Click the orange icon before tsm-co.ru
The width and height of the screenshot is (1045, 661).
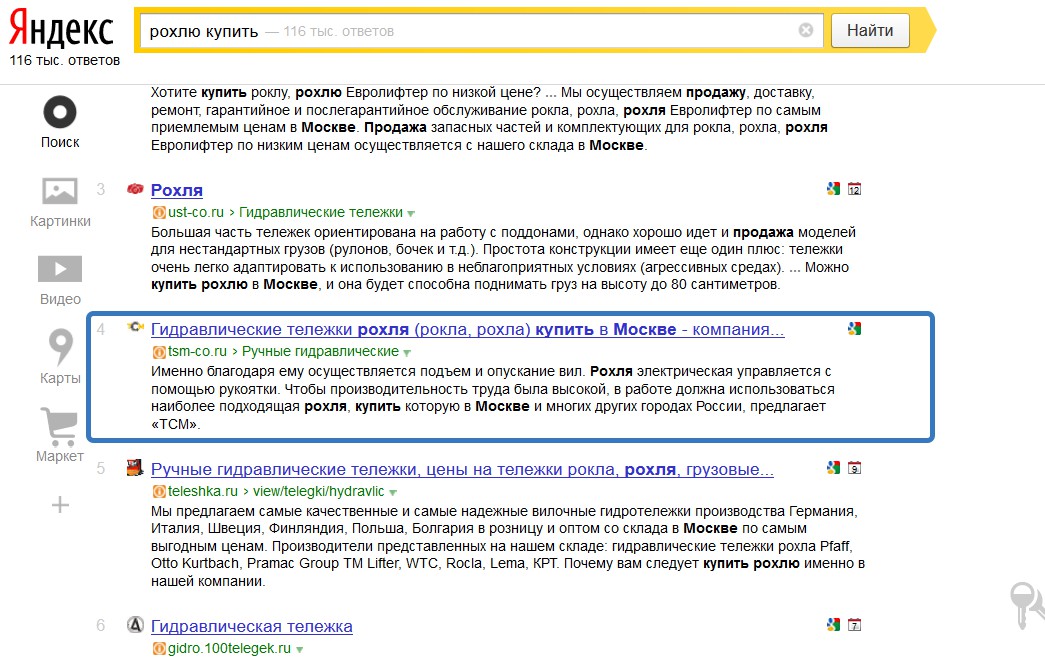[159, 352]
